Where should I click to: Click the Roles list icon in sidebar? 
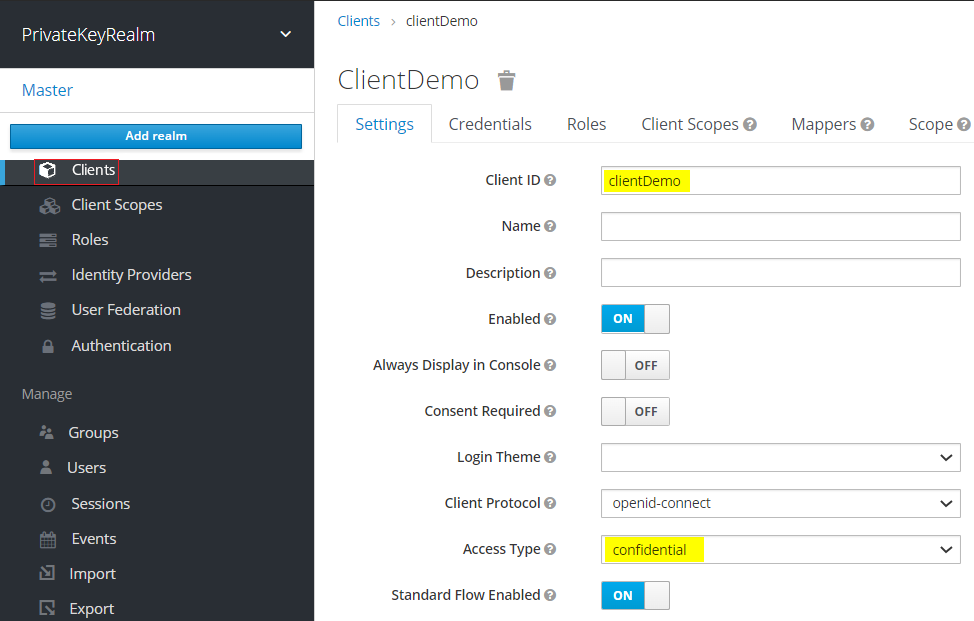(48, 240)
